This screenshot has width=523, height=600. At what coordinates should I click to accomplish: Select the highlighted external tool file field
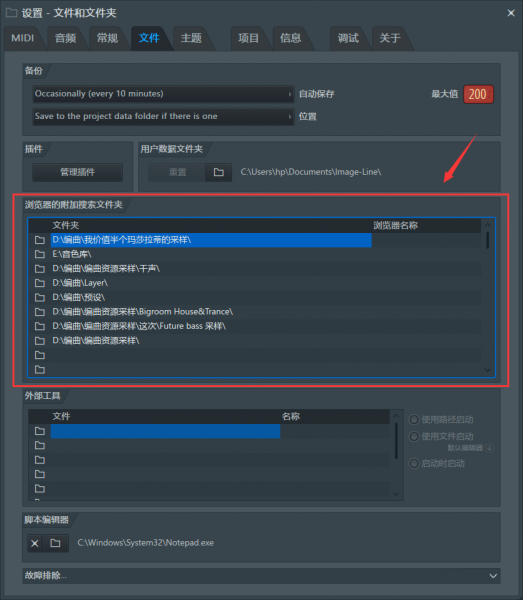coord(165,431)
